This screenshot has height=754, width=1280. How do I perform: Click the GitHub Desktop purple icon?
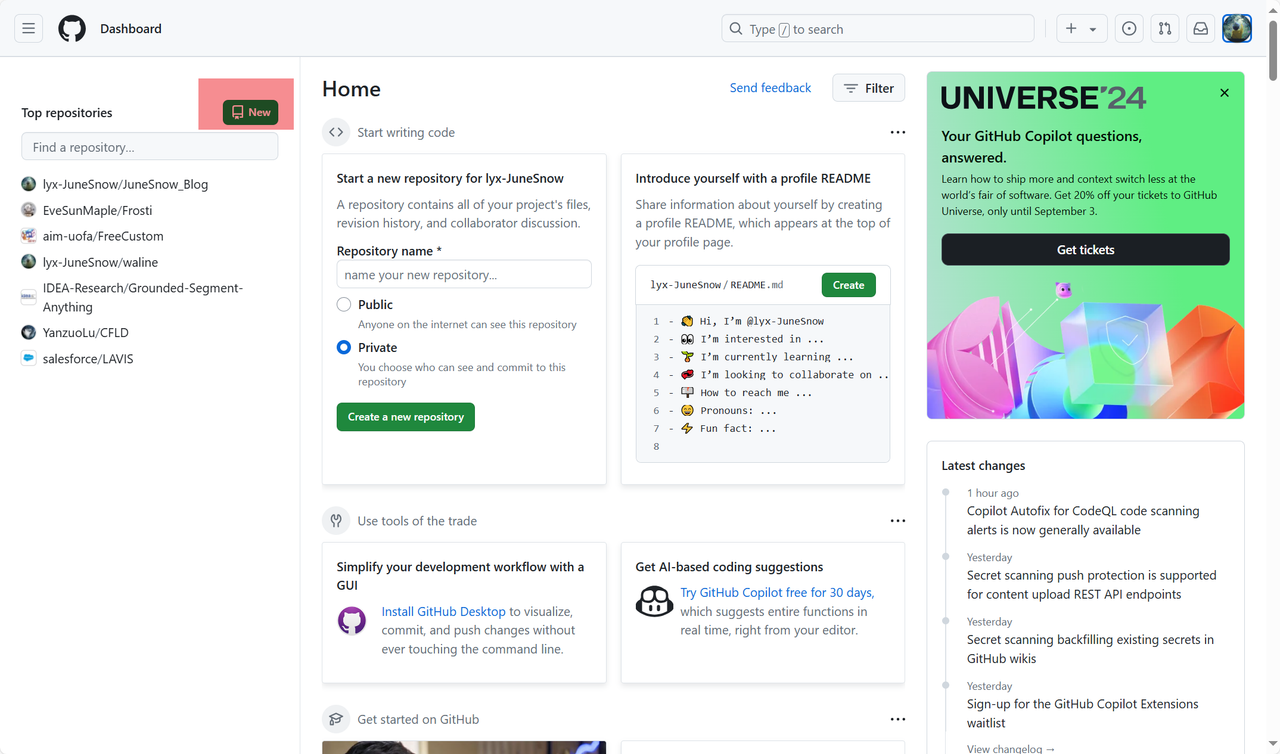point(352,621)
